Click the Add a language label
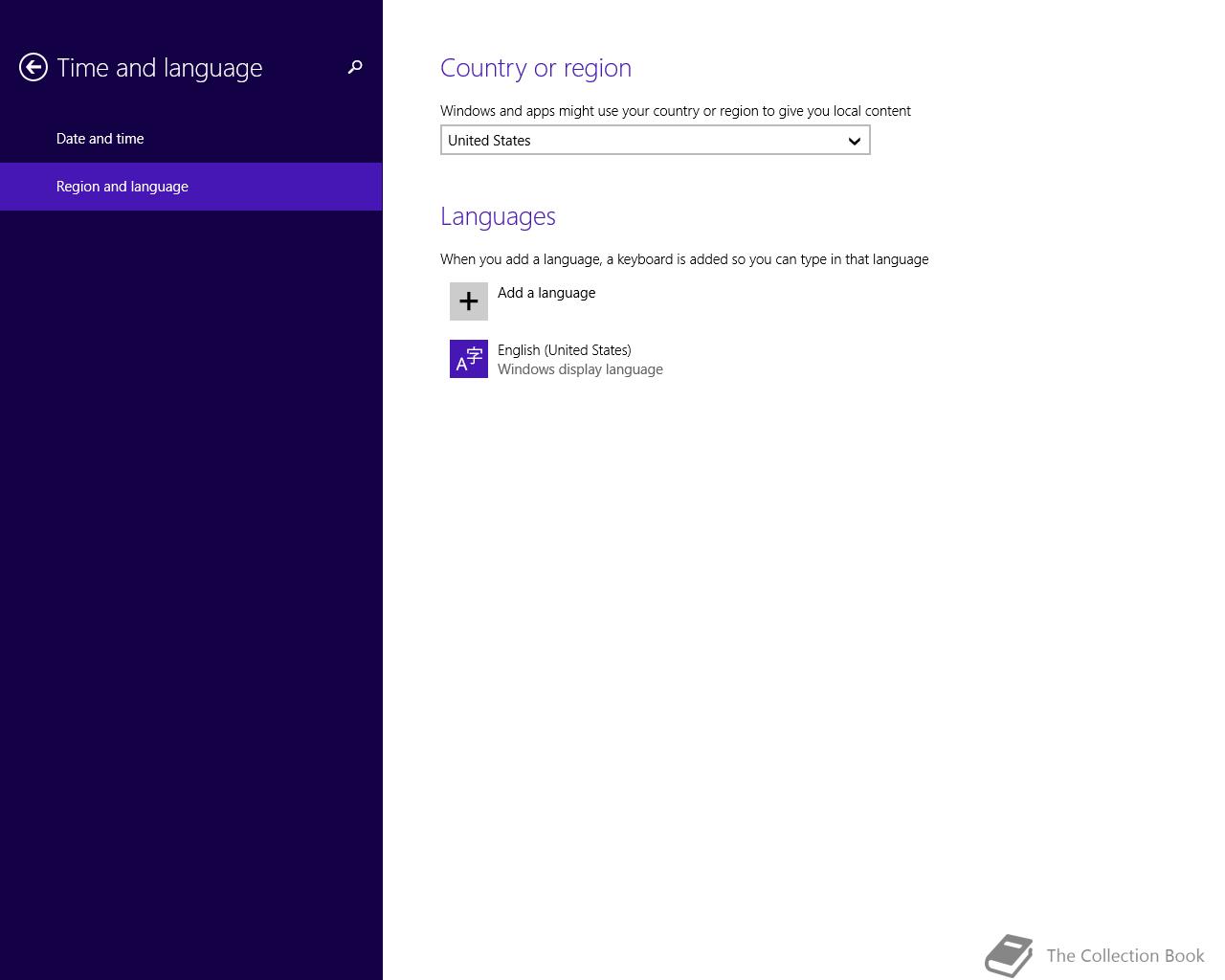 tap(546, 293)
